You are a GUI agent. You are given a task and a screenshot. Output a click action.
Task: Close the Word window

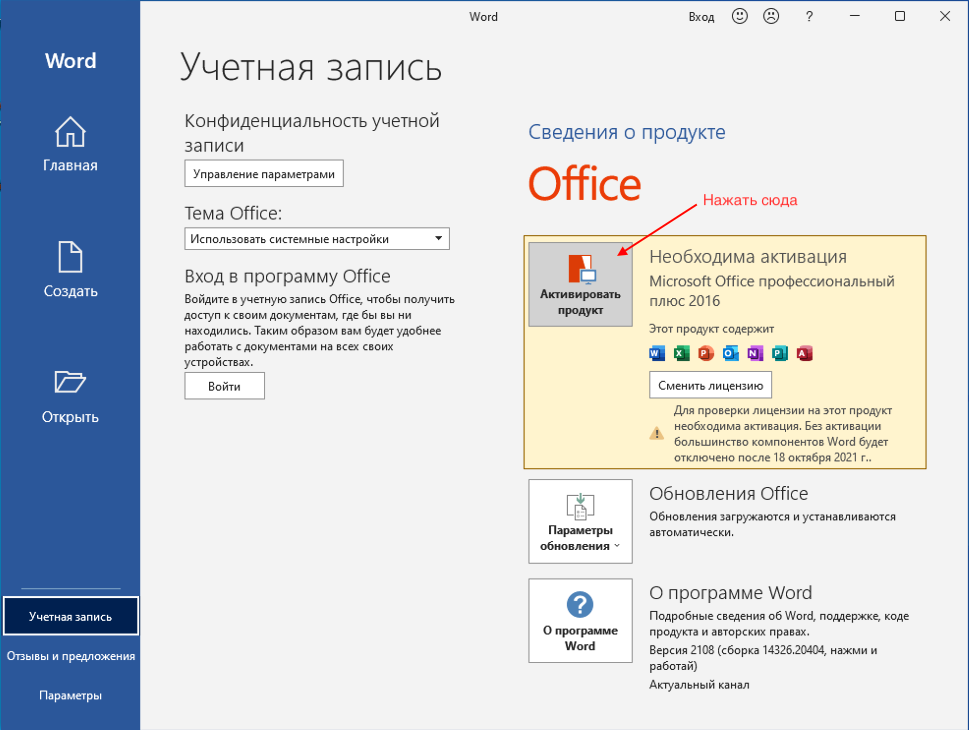[945, 17]
